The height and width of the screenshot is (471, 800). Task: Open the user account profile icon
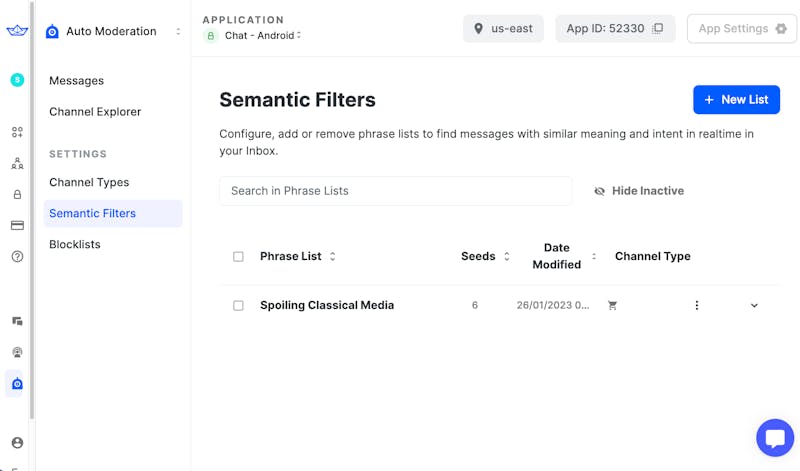tap(17, 443)
